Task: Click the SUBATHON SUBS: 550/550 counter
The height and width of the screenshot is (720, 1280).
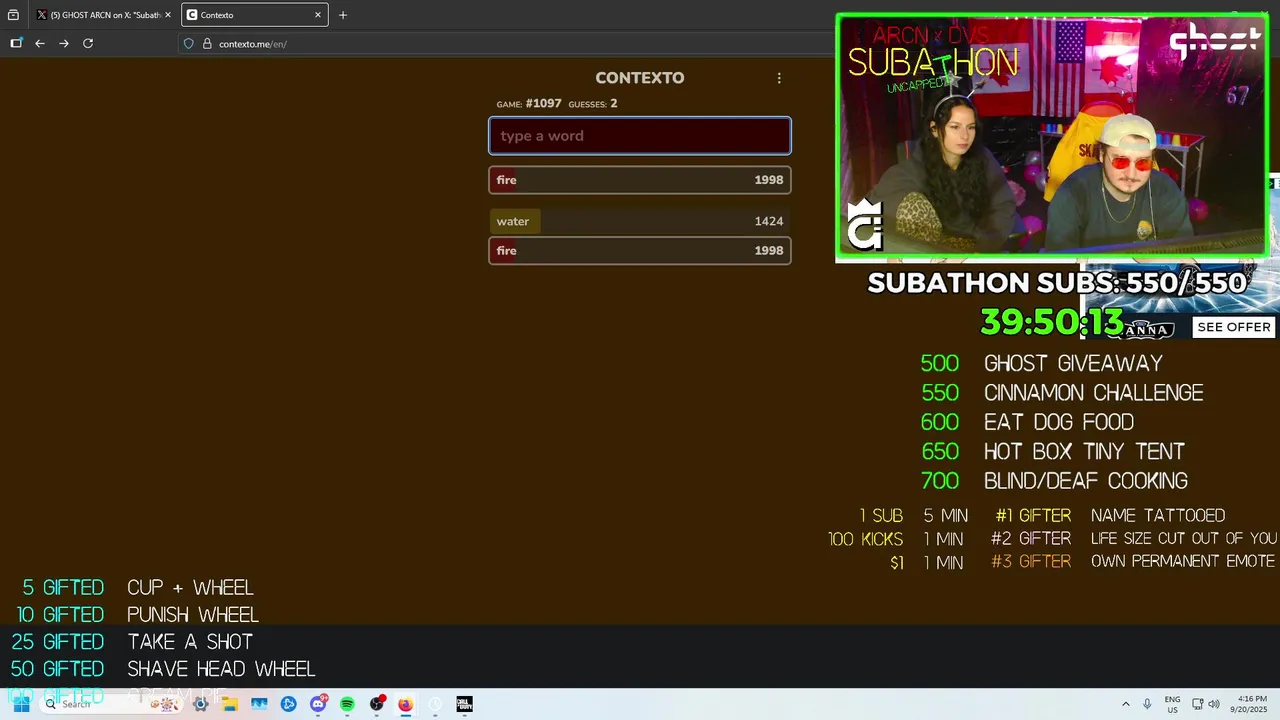Action: point(1057,283)
